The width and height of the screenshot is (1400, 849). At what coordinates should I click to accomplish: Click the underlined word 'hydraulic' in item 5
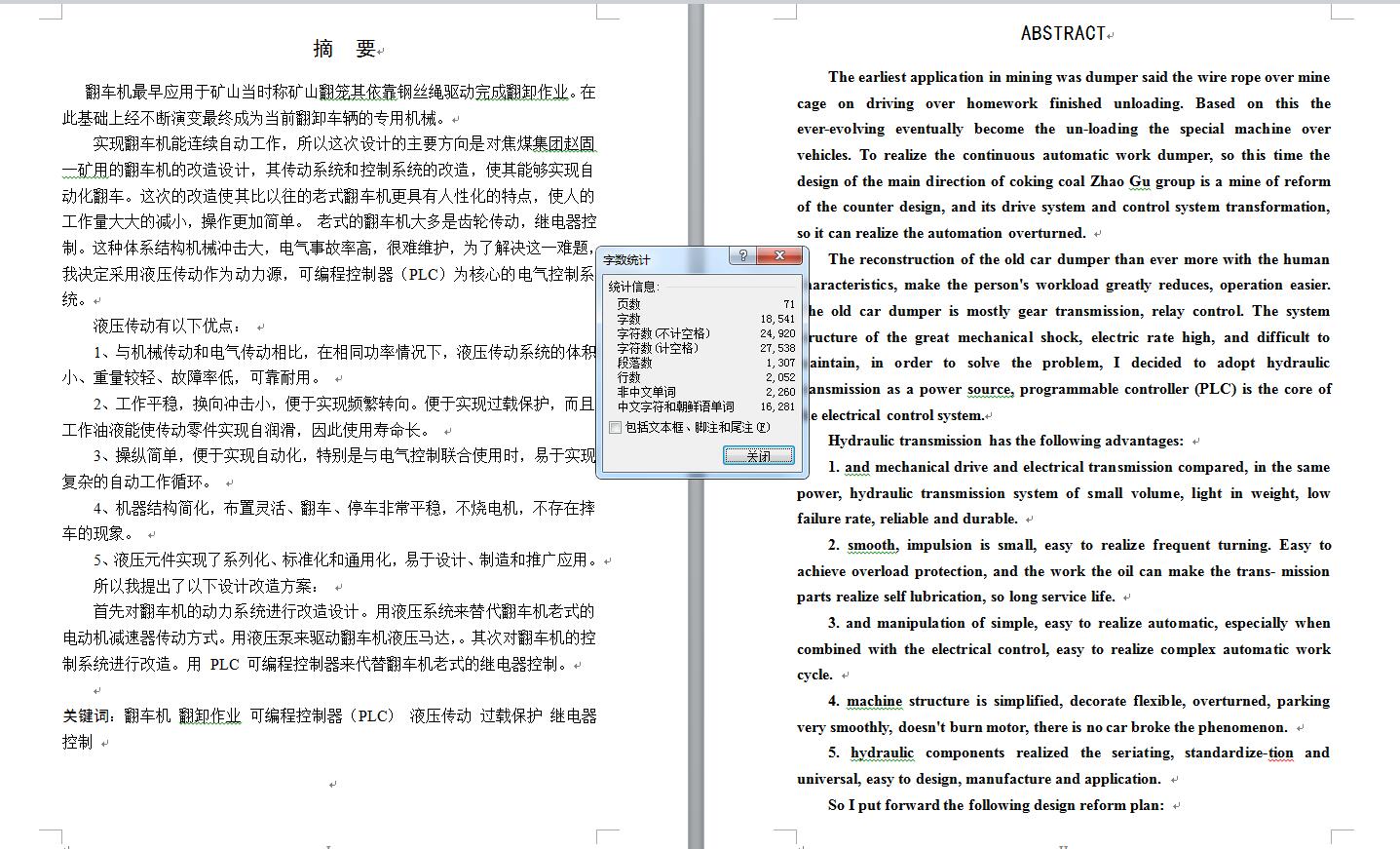(x=882, y=753)
